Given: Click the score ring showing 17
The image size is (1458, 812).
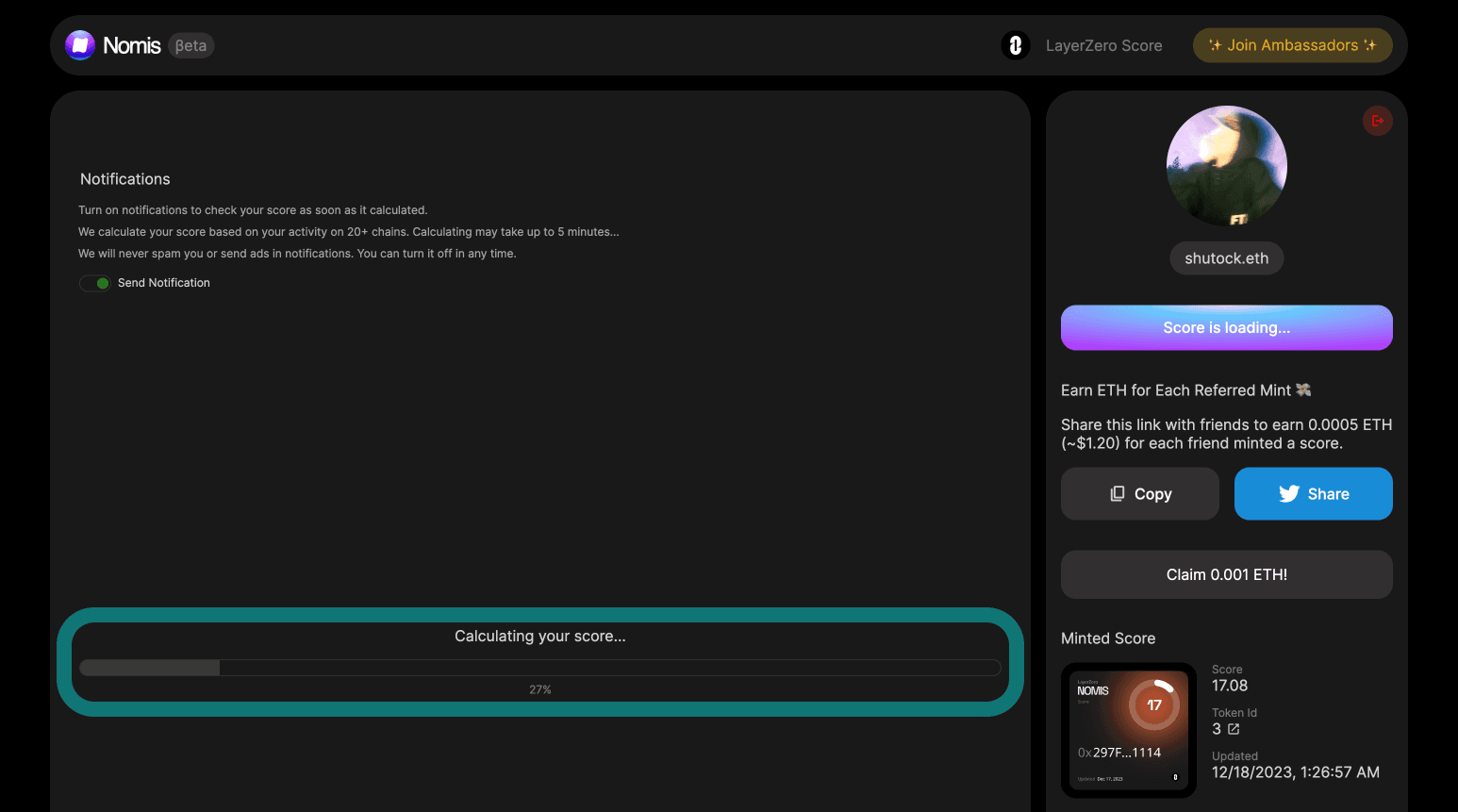Looking at the screenshot, I should tap(1154, 704).
